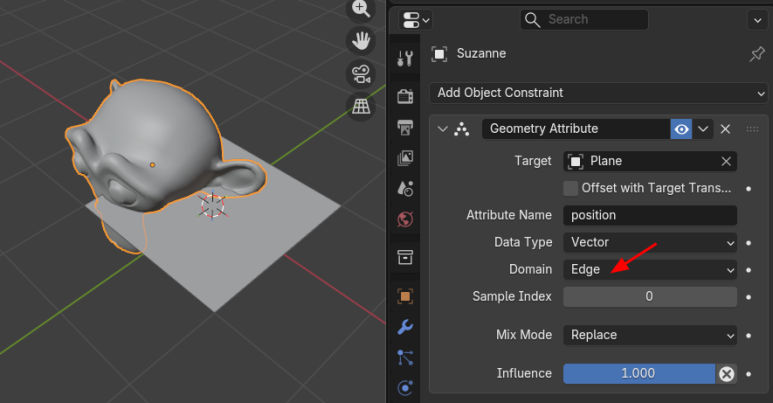Viewport: 773px width, 403px height.
Task: Open the Modifiers wrench tab
Action: point(405,327)
